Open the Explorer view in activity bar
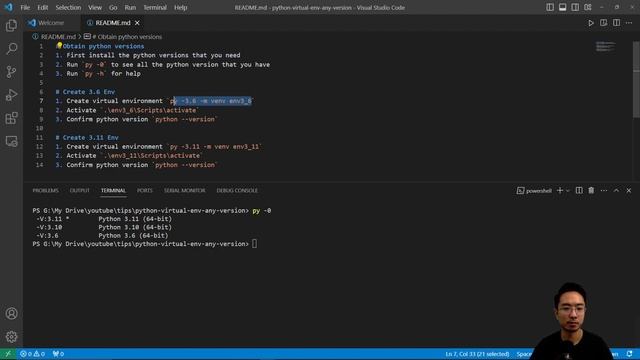 tap(11, 26)
